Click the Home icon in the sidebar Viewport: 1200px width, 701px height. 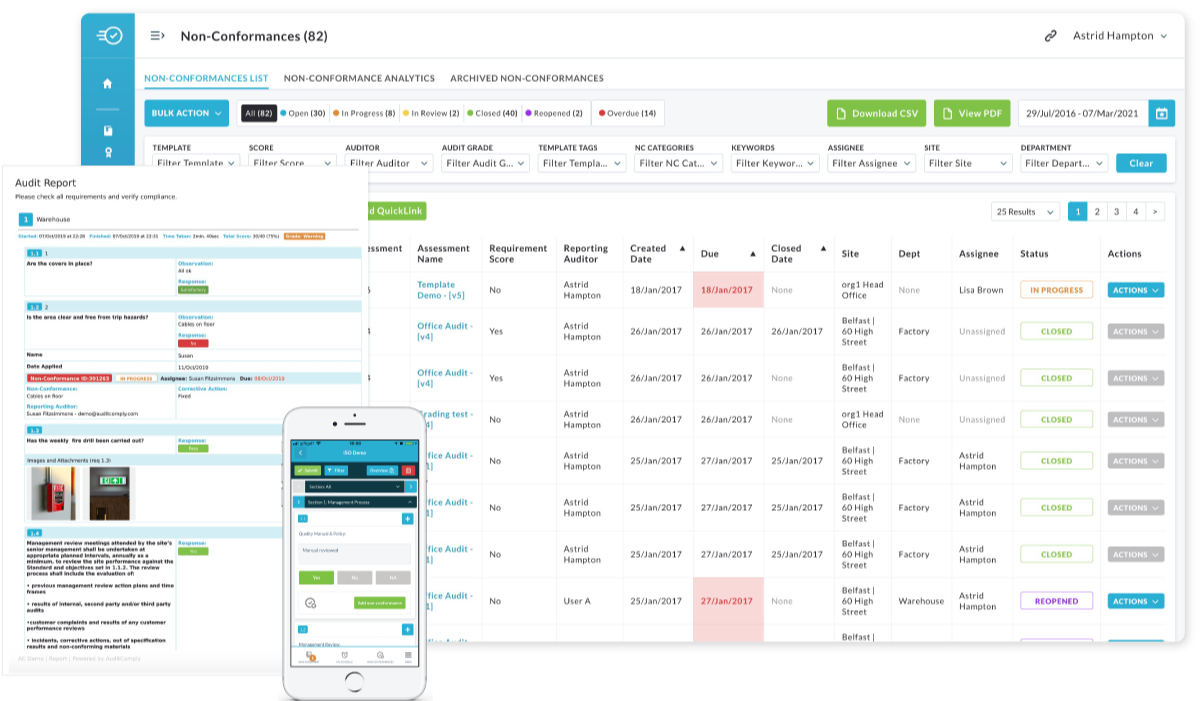point(108,83)
